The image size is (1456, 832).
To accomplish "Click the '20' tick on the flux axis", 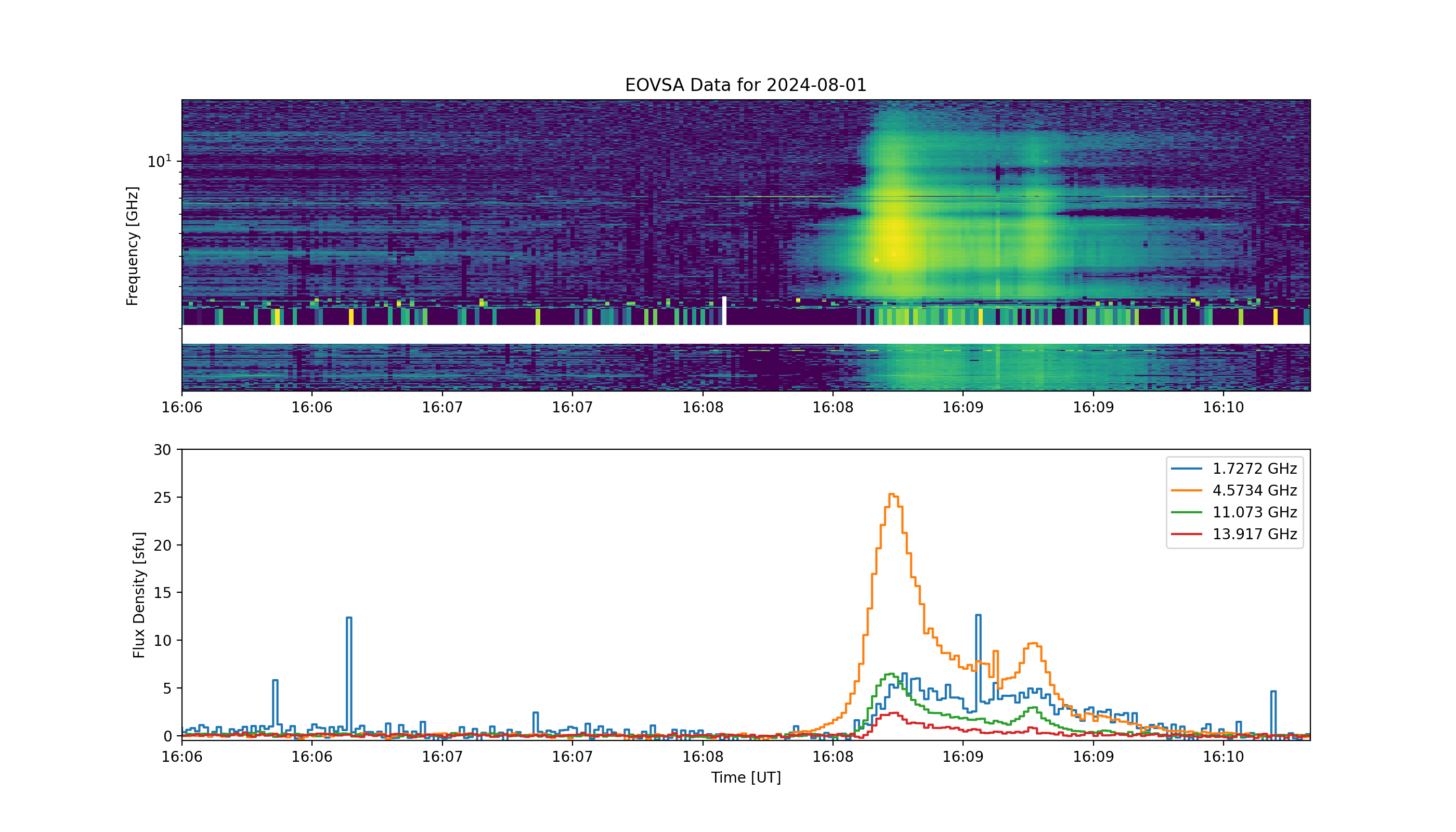I will [x=162, y=545].
